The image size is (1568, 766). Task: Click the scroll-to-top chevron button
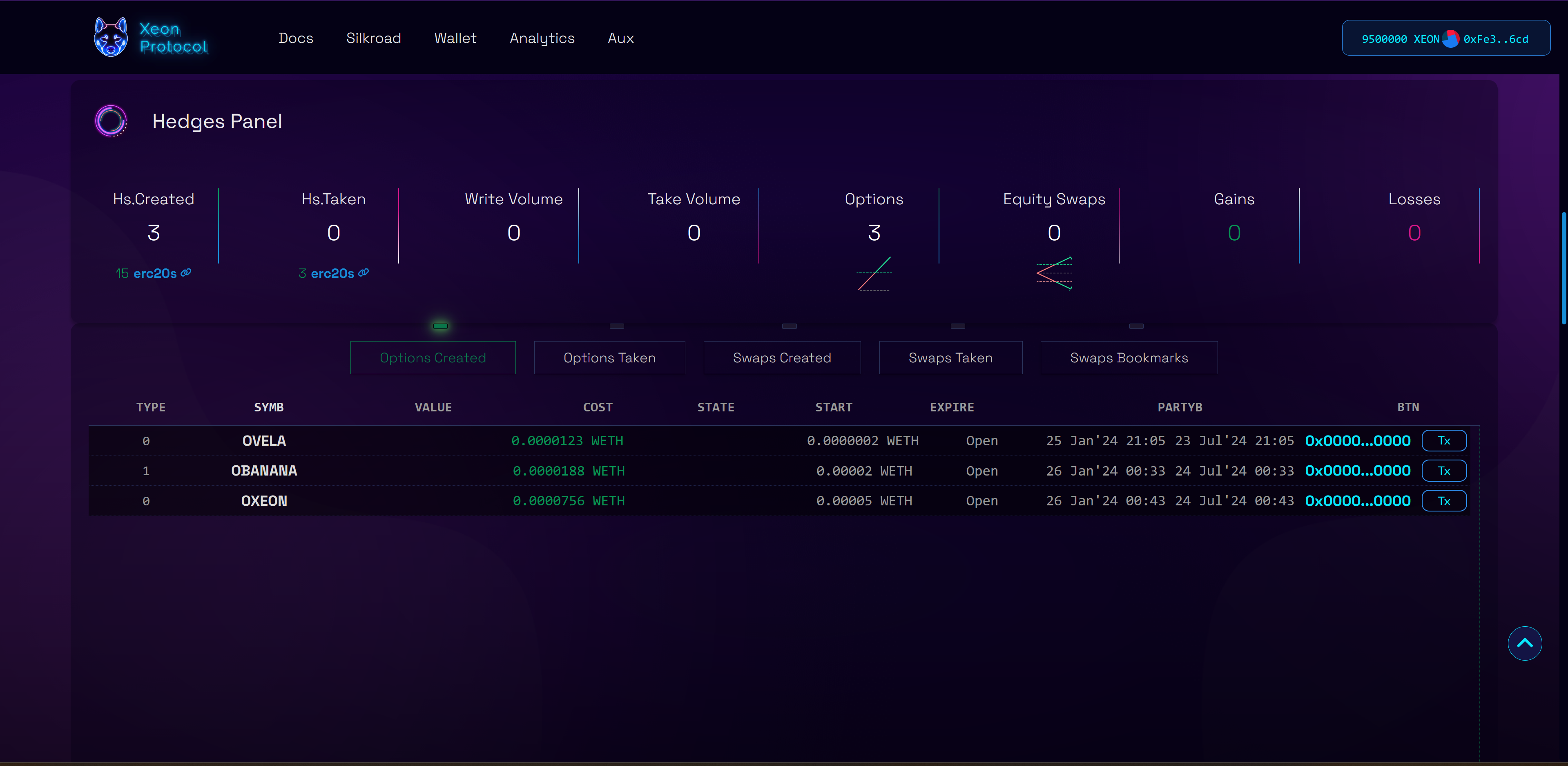pyautogui.click(x=1524, y=643)
